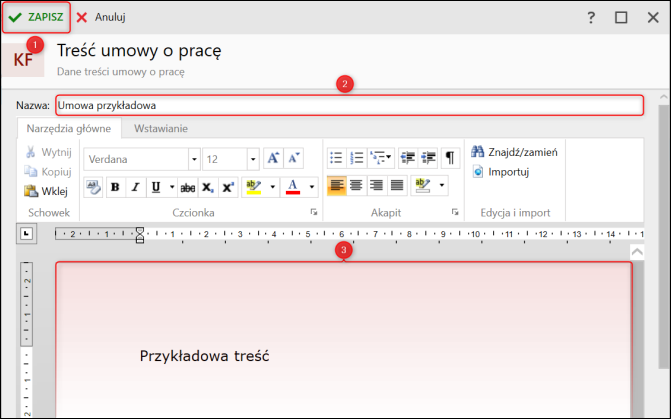Expand paragraph shading dropdown arrow
671x419 pixels.
[442, 185]
